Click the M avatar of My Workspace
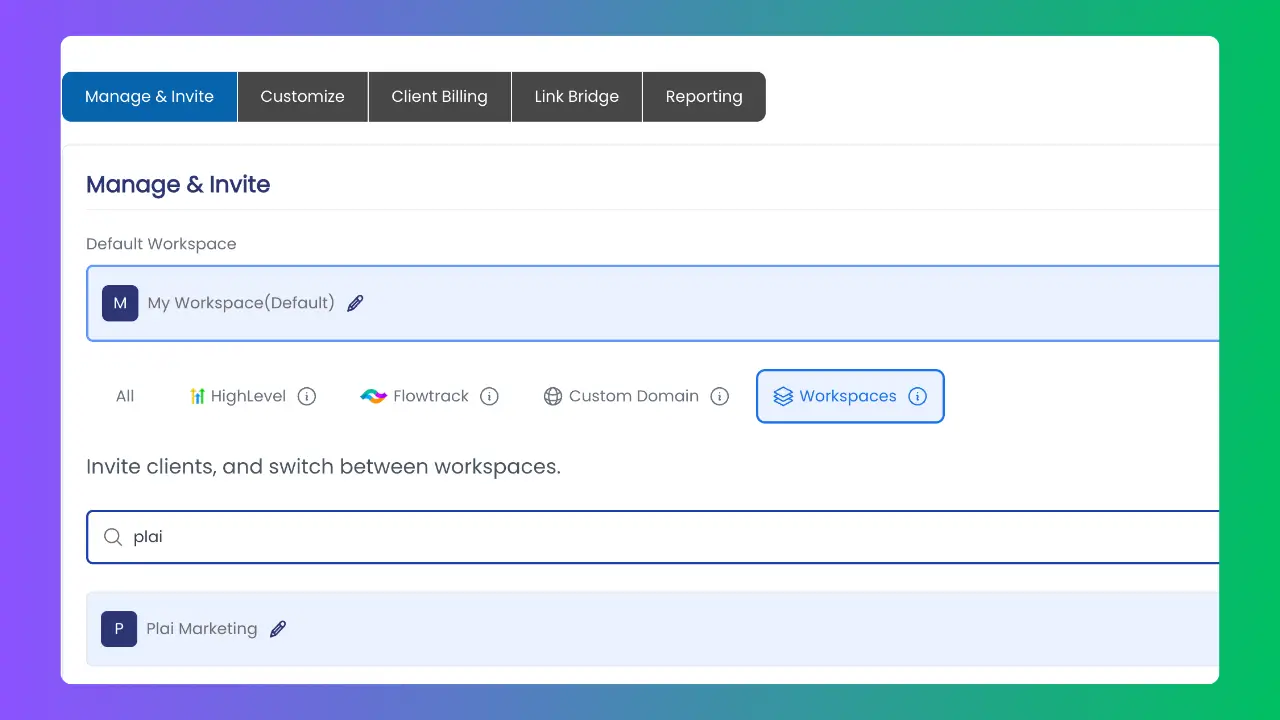Image resolution: width=1280 pixels, height=720 pixels. click(x=120, y=303)
